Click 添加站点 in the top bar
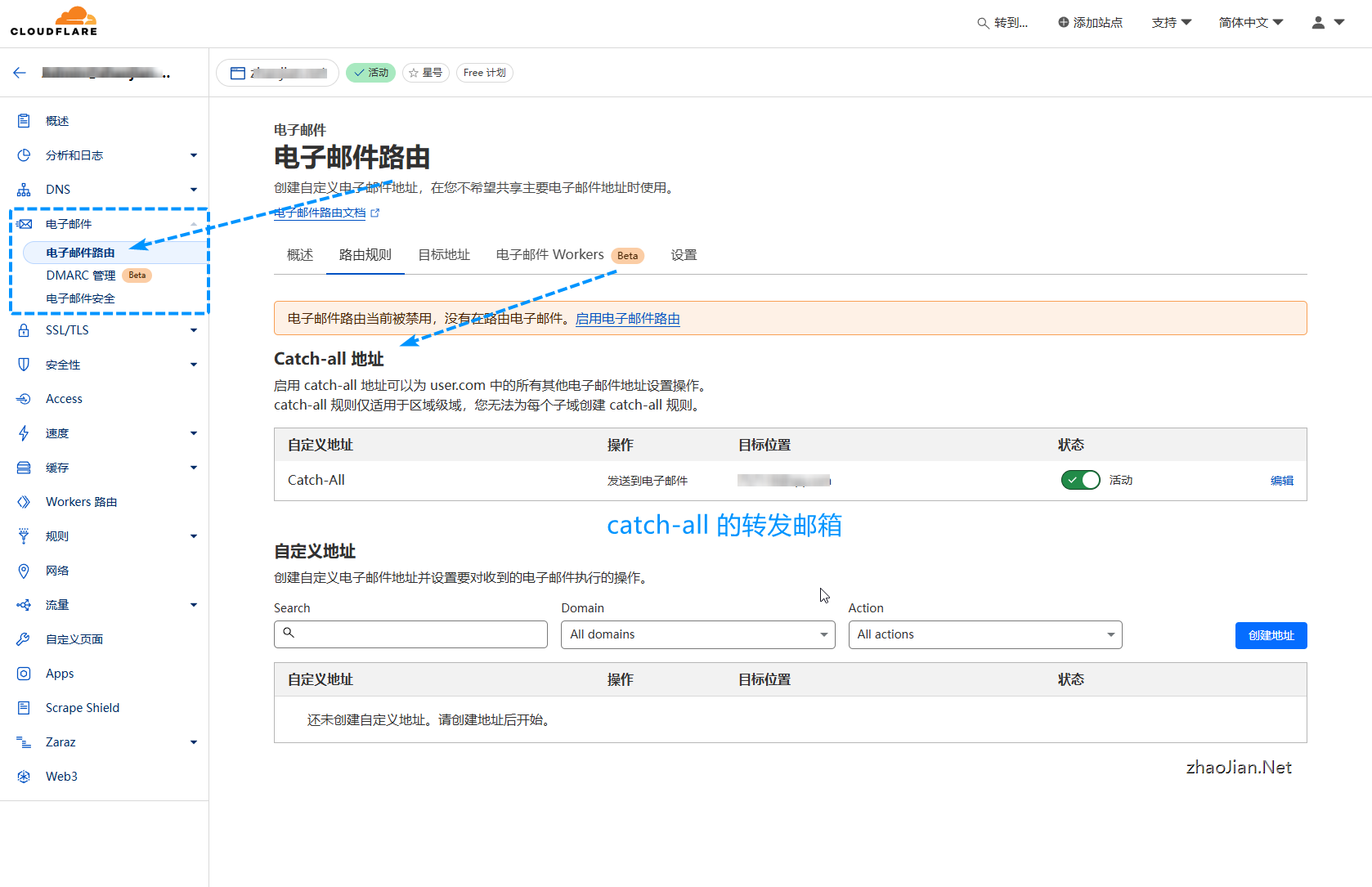 (1090, 22)
